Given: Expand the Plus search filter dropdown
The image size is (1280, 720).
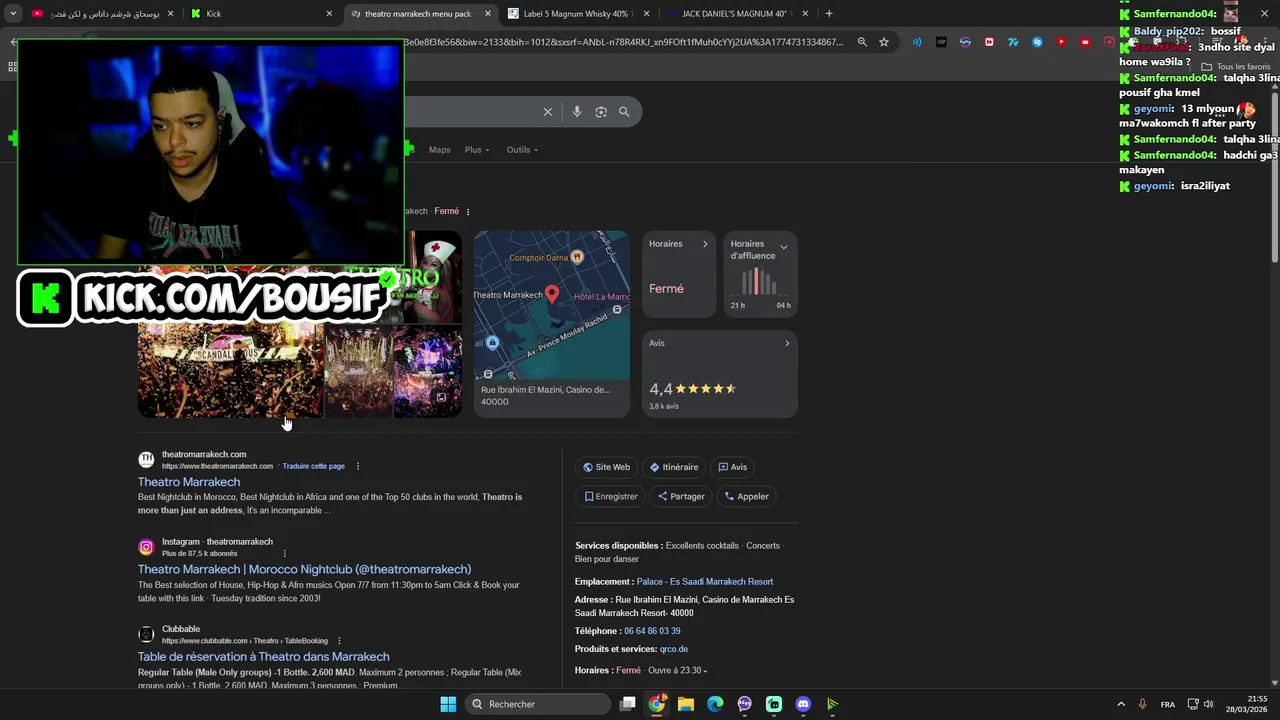Looking at the screenshot, I should pos(477,150).
